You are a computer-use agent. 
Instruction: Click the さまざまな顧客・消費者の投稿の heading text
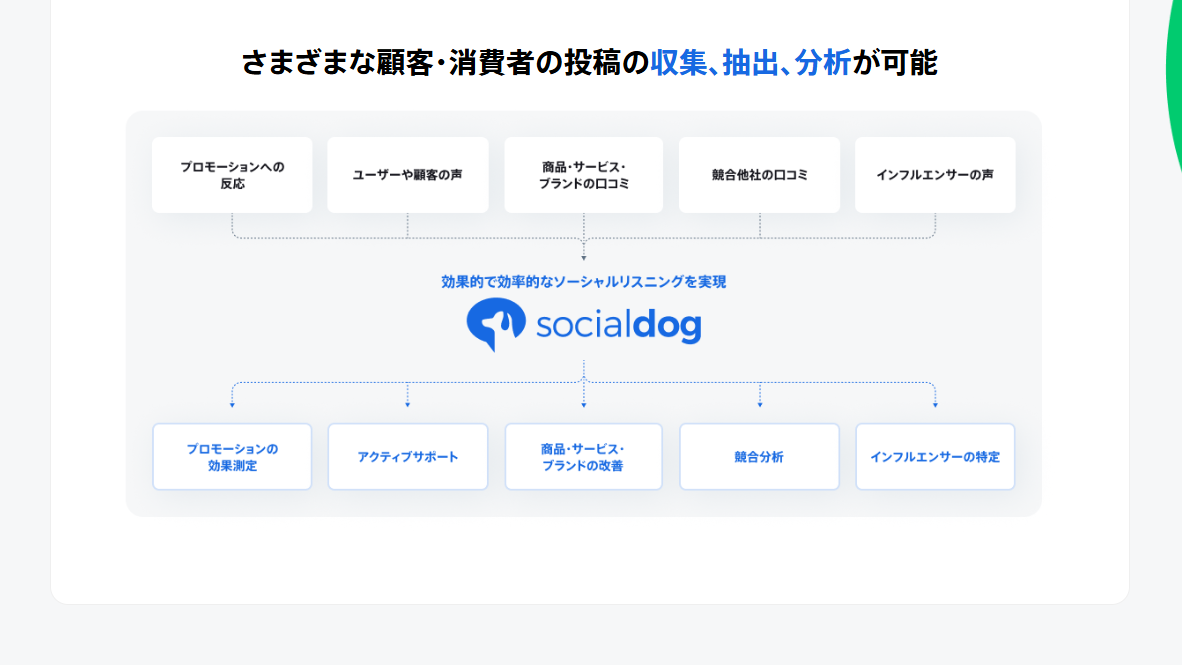coord(445,63)
